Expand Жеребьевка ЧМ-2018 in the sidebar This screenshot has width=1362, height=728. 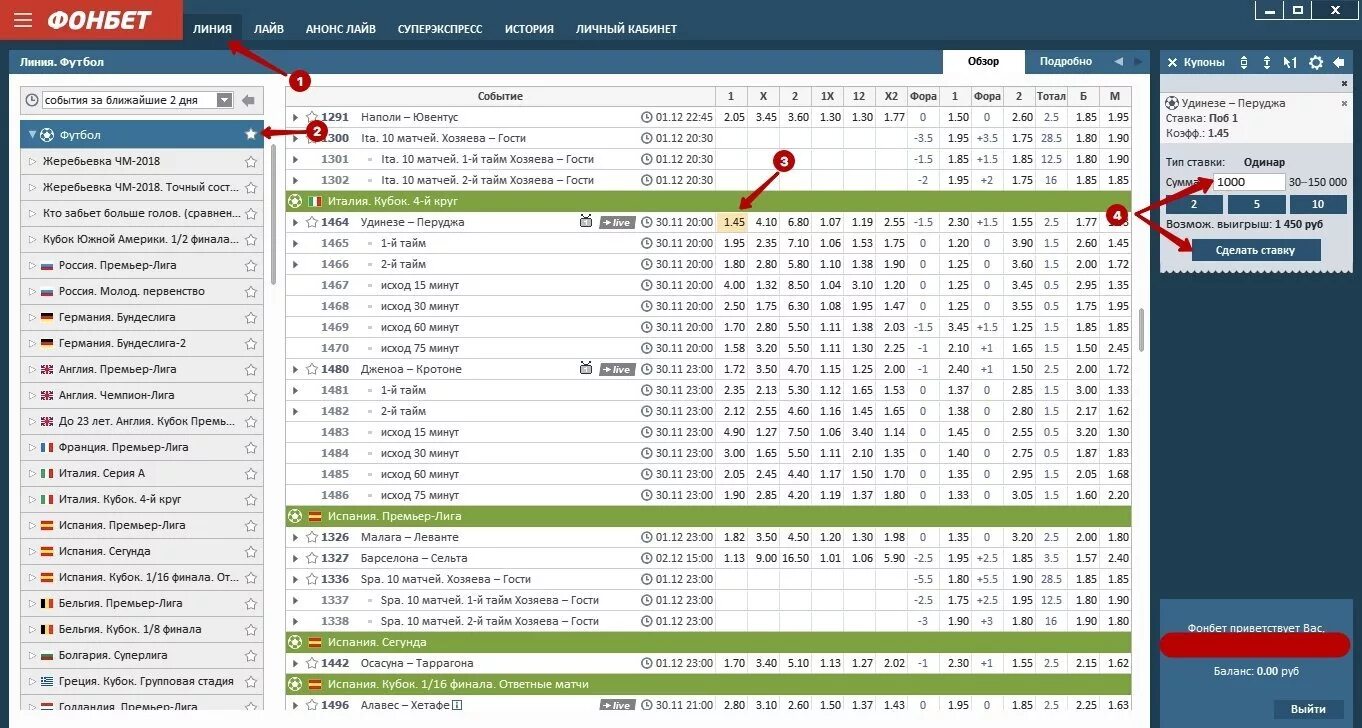point(32,161)
